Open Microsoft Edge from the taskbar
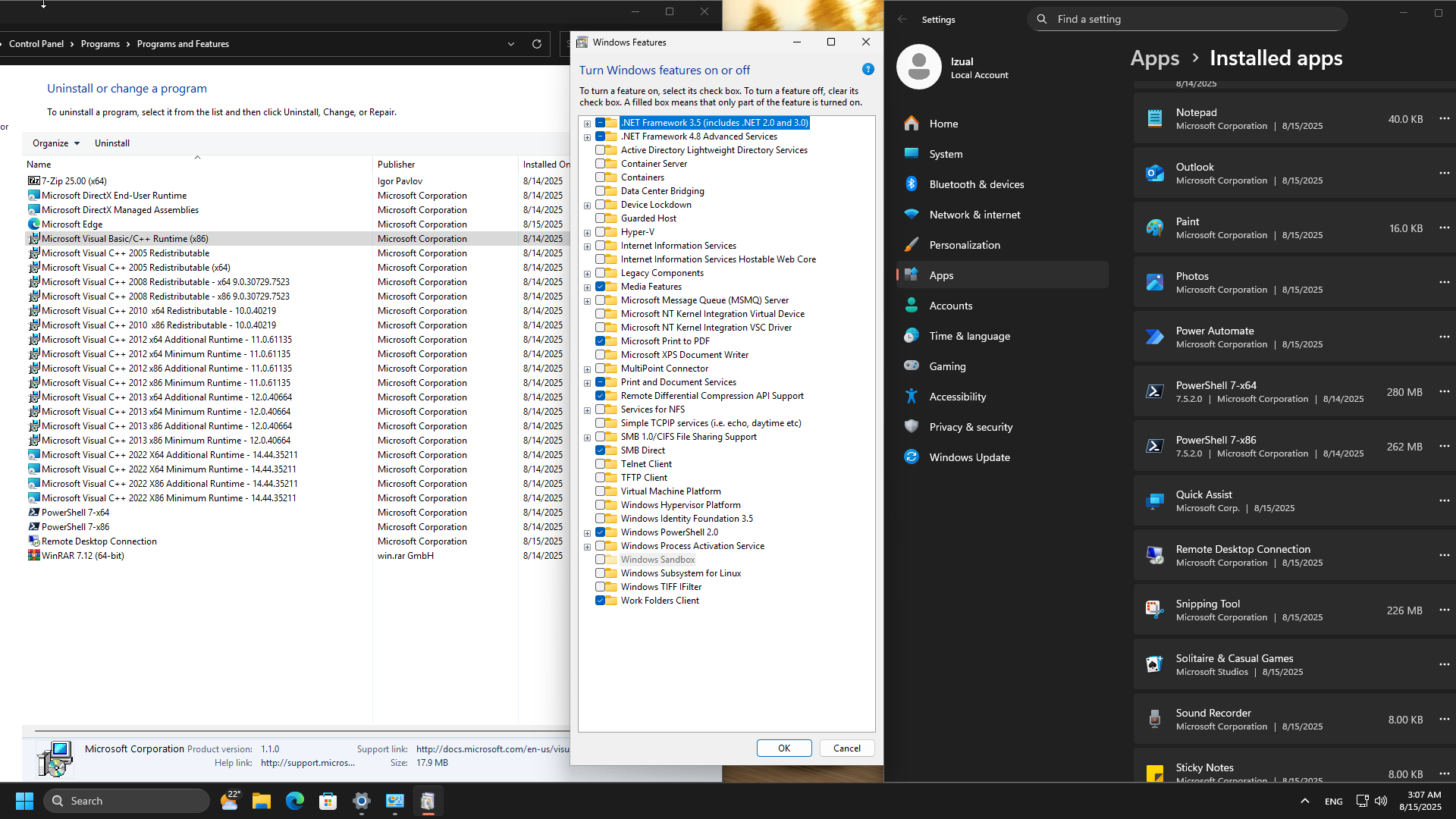Viewport: 1456px width, 819px height. pyautogui.click(x=294, y=801)
